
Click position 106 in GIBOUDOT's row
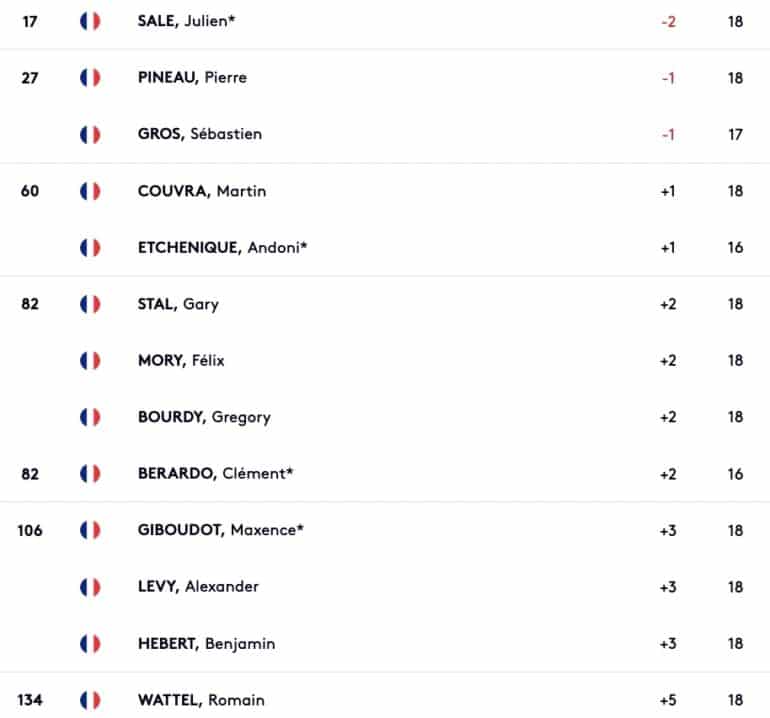pyautogui.click(x=30, y=530)
